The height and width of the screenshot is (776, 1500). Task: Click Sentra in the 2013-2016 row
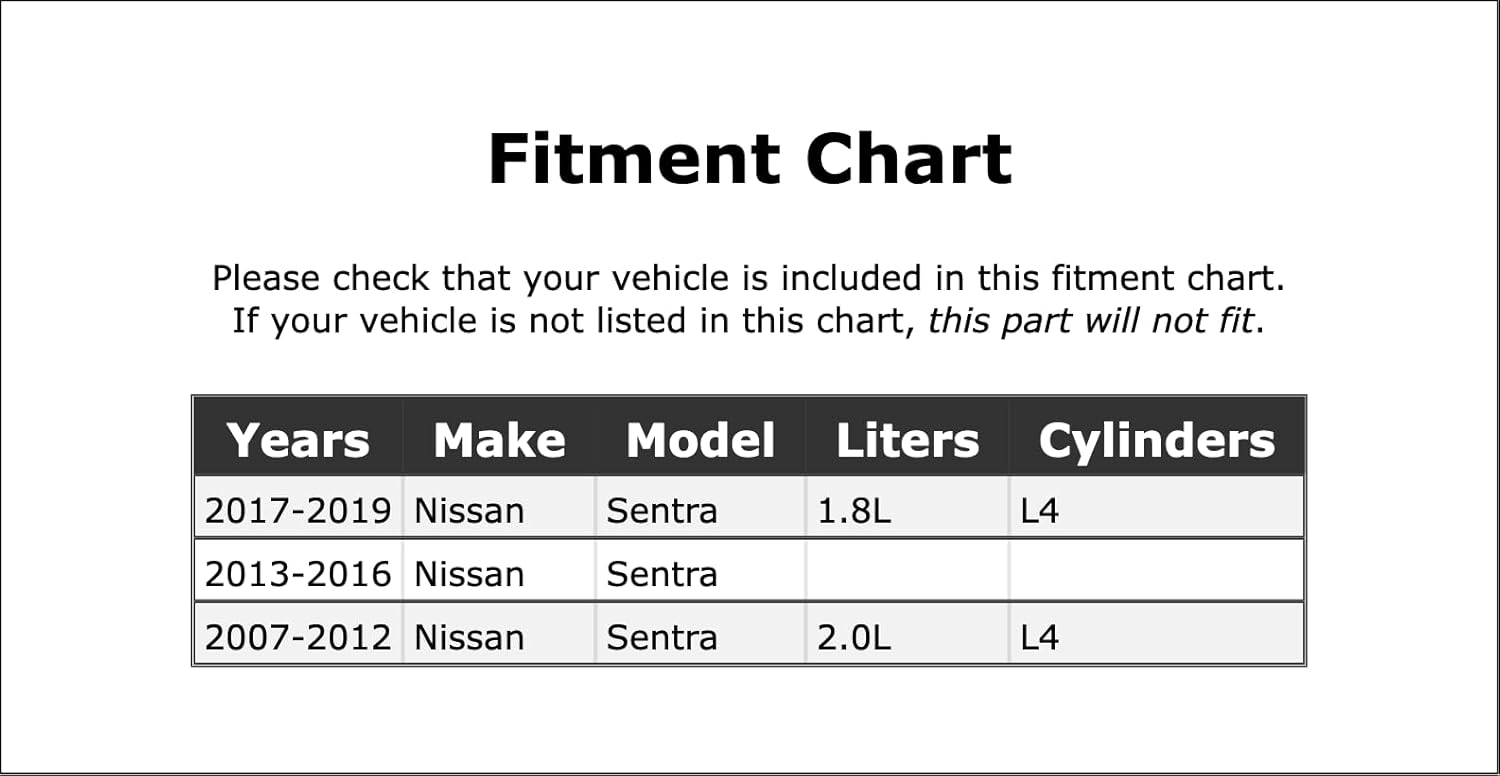[x=662, y=574]
